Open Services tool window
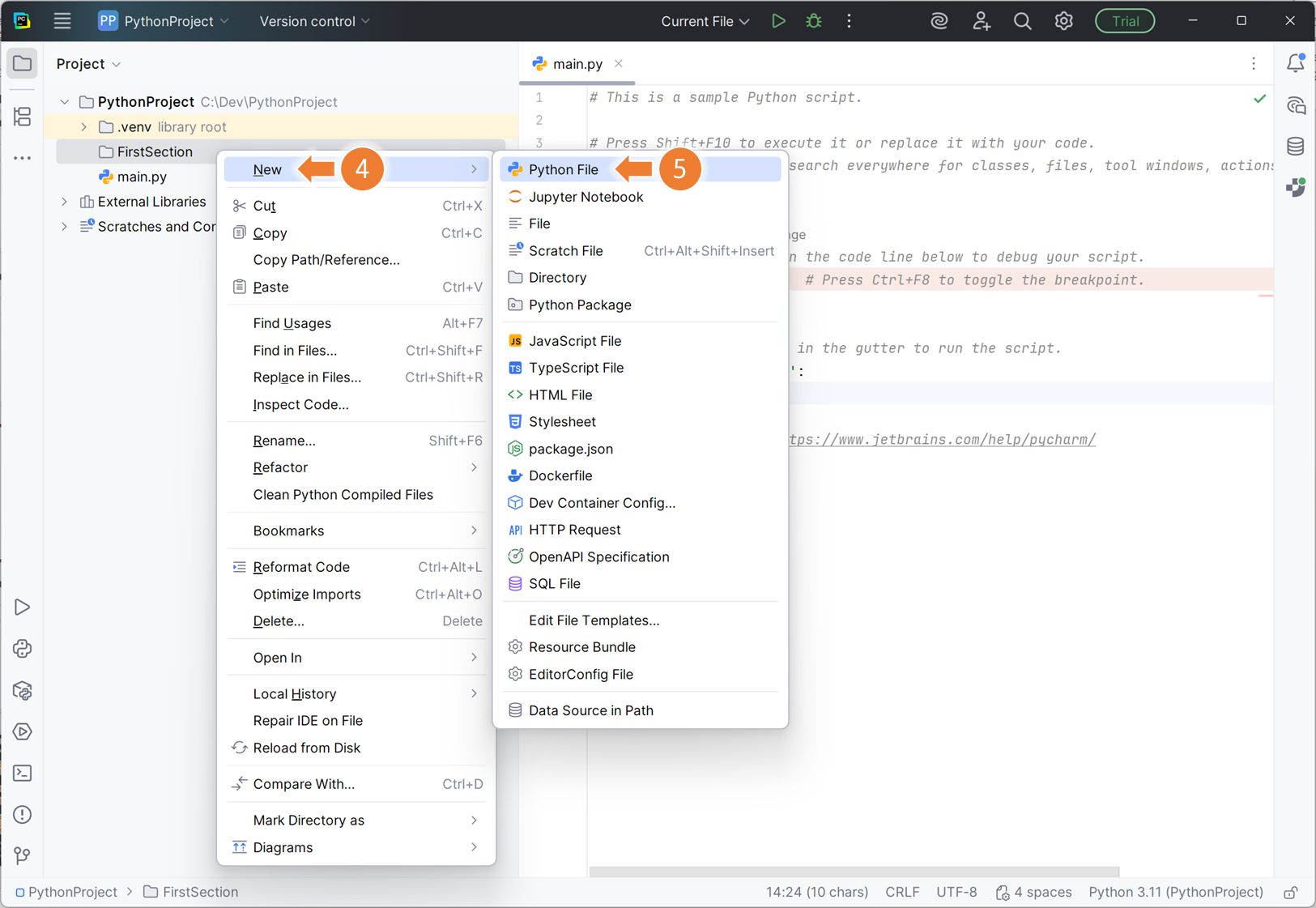Screen dimensions: 1316x908 coord(23,731)
